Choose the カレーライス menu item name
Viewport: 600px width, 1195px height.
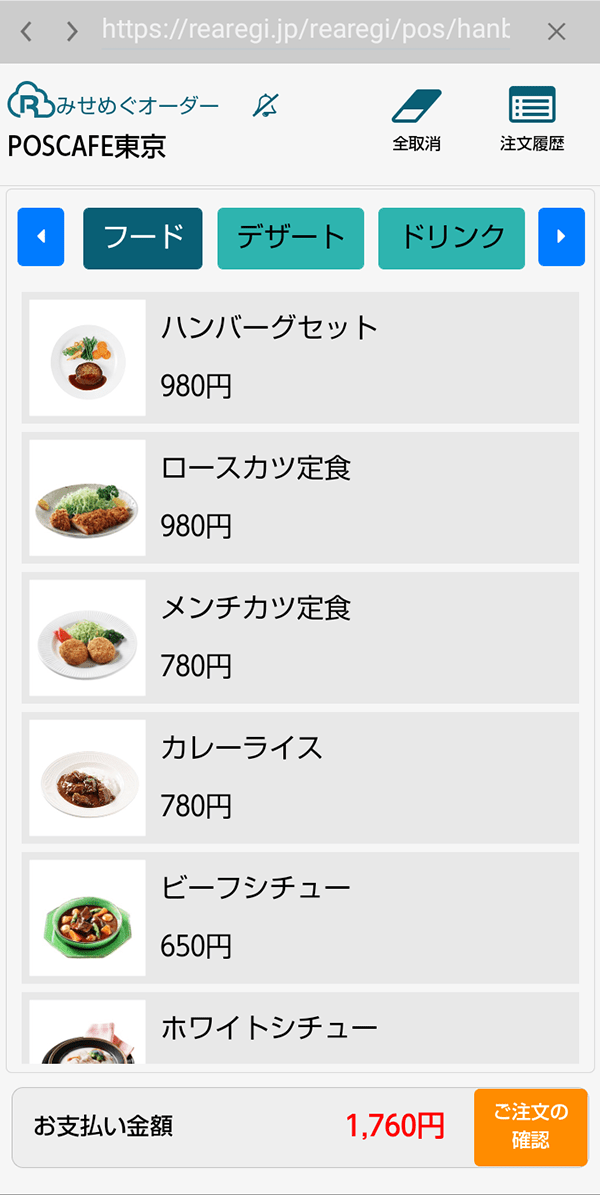[x=242, y=748]
